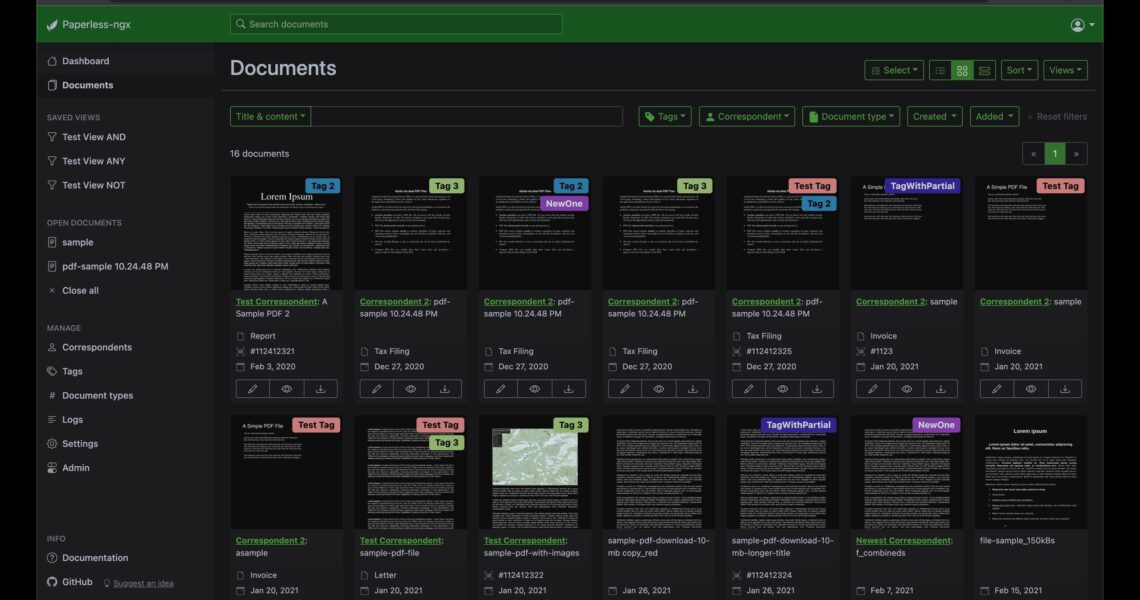This screenshot has height=600, width=1140.
Task: Click the Search documents input field
Action: click(x=396, y=24)
